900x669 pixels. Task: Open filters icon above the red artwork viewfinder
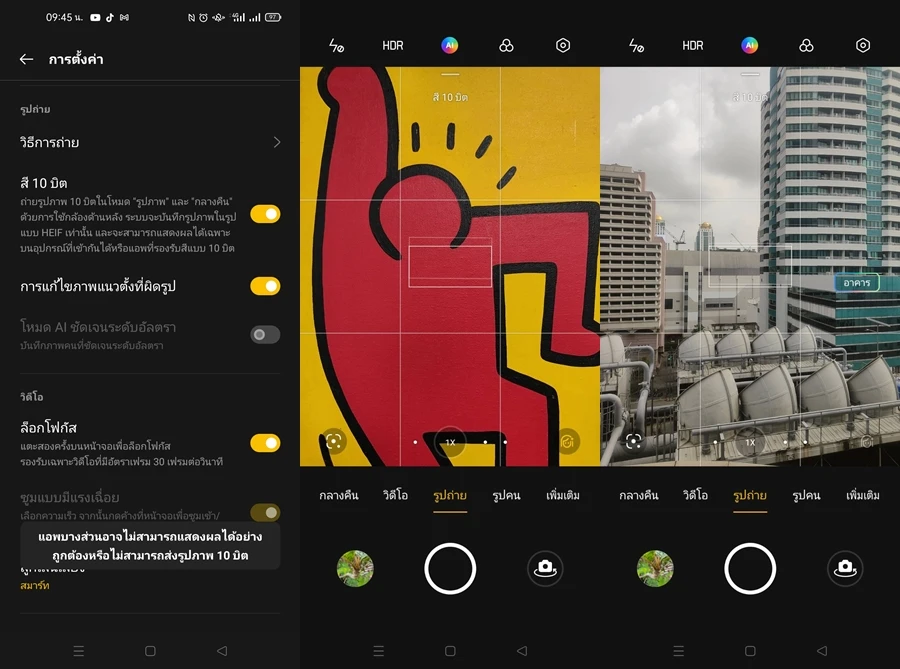coord(507,46)
